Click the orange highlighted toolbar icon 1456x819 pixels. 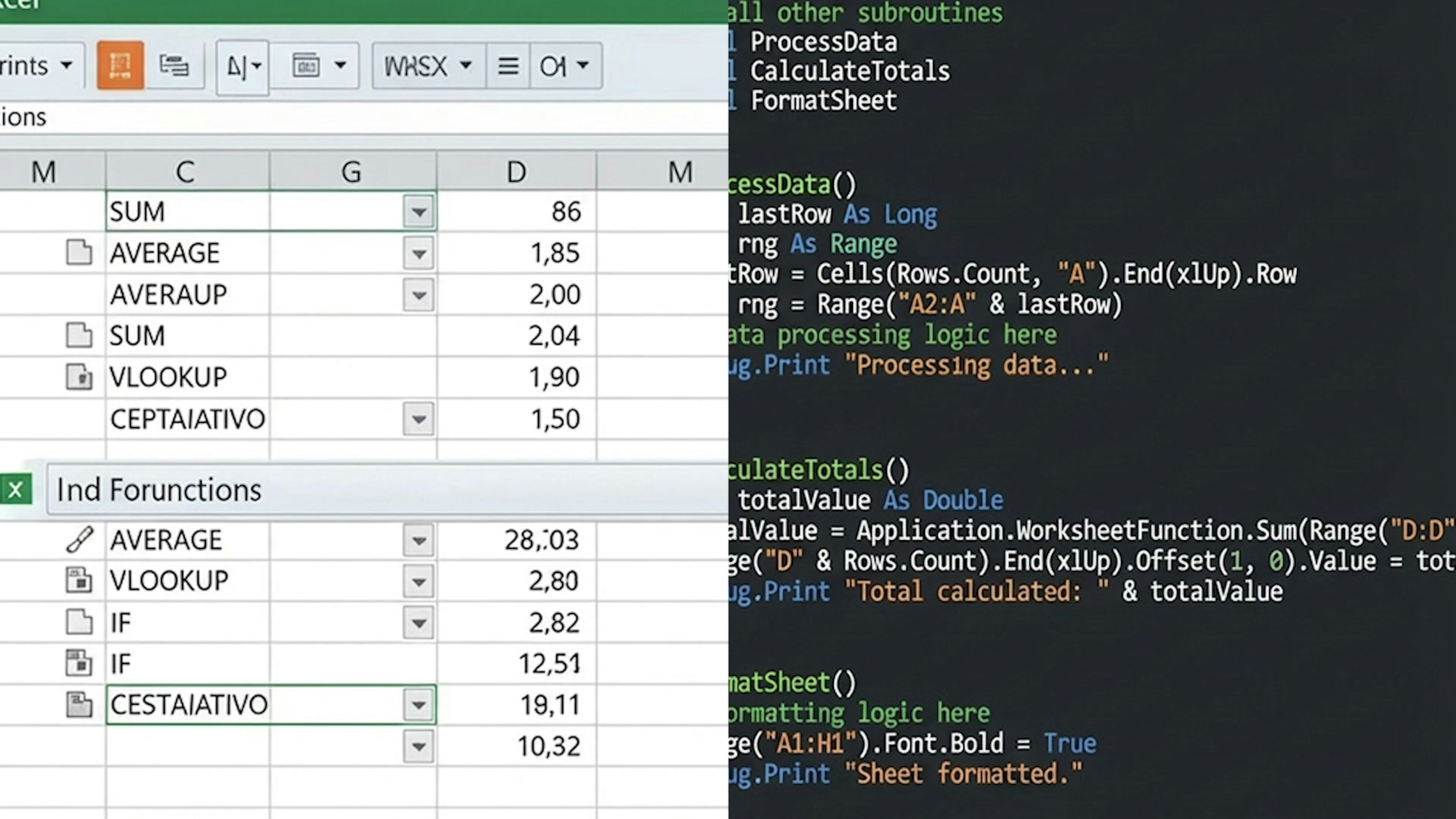point(120,66)
